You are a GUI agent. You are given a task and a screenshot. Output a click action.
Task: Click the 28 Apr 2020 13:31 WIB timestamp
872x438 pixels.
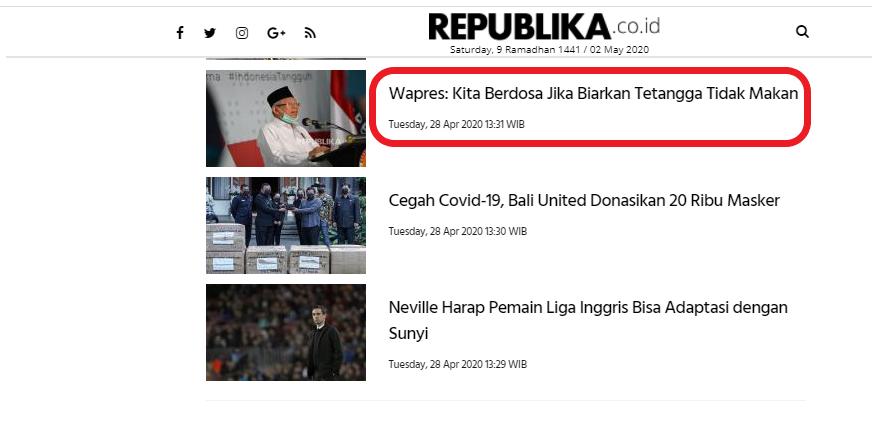pyautogui.click(x=457, y=124)
